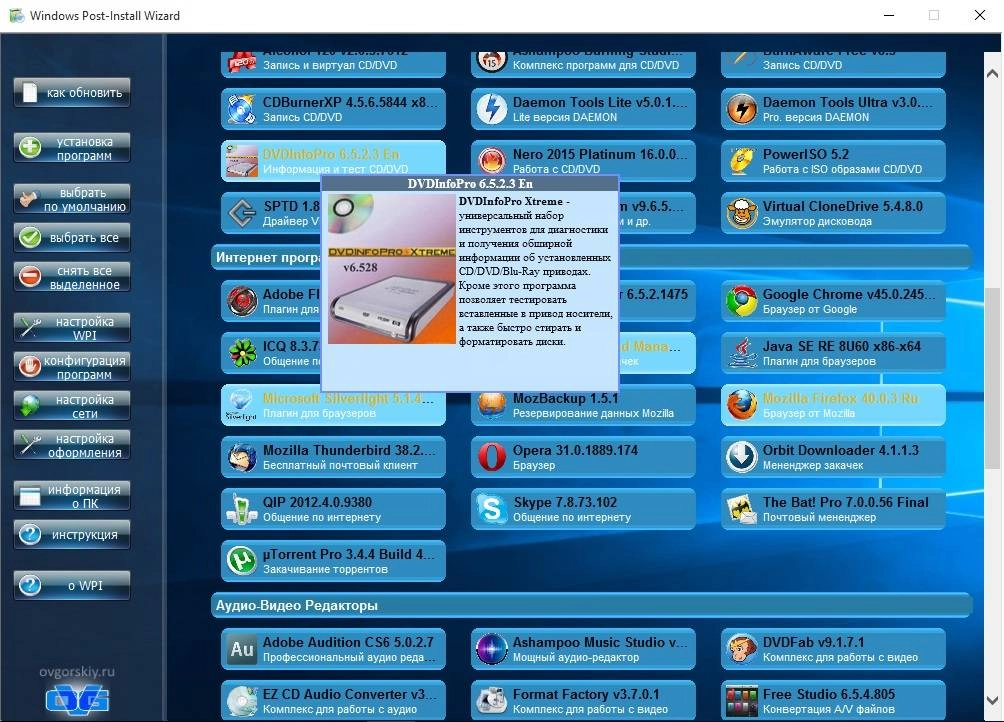Click the DVDFab monkey icon
1004x722 pixels.
point(741,649)
